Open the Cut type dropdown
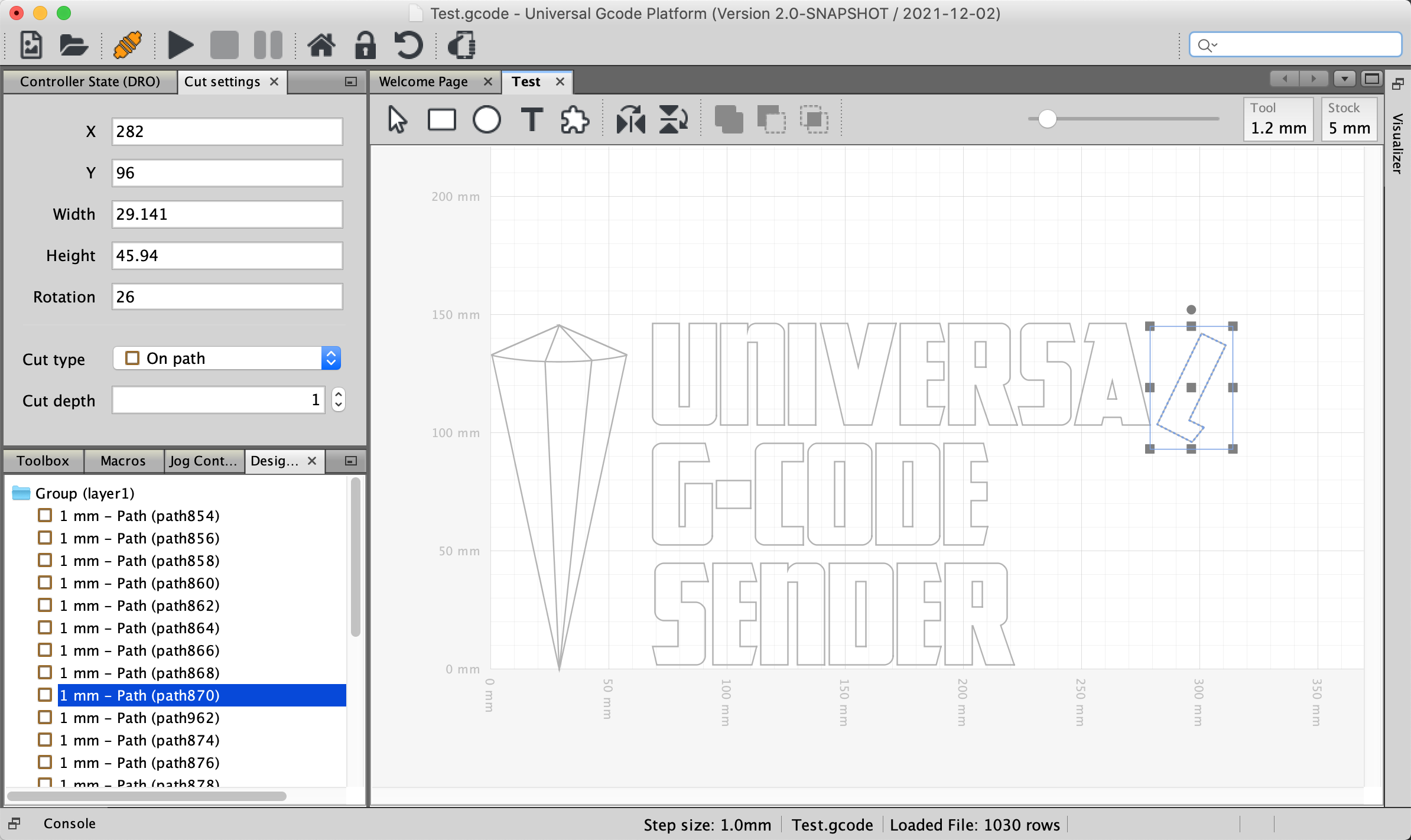This screenshot has height=840, width=1411. pos(330,357)
